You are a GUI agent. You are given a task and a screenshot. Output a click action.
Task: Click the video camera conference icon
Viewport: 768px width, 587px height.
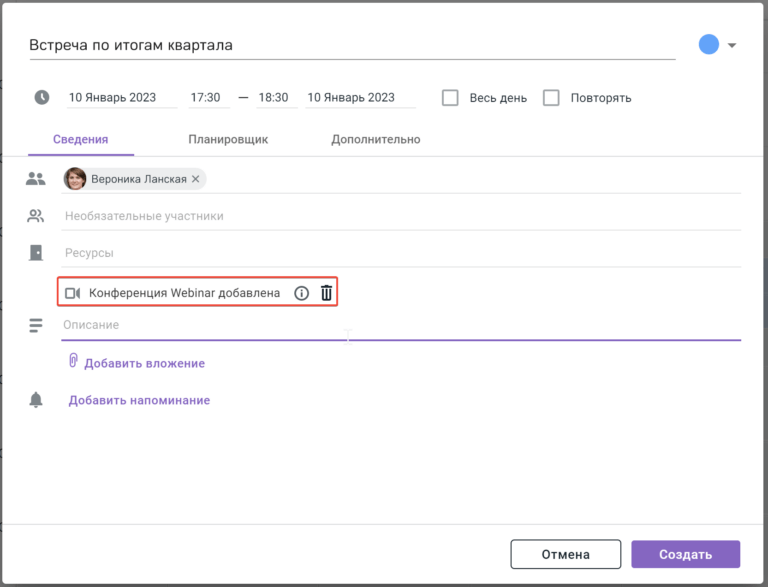tap(72, 293)
